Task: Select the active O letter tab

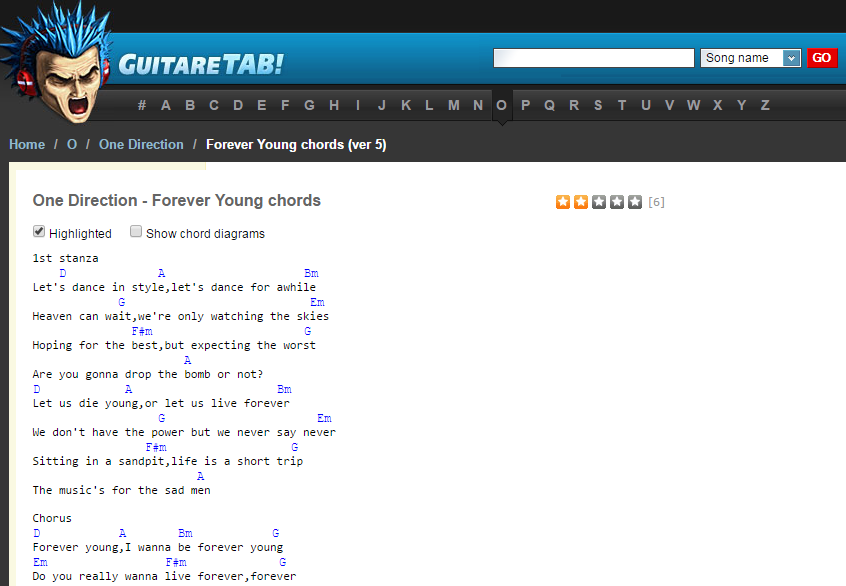Action: pos(502,105)
